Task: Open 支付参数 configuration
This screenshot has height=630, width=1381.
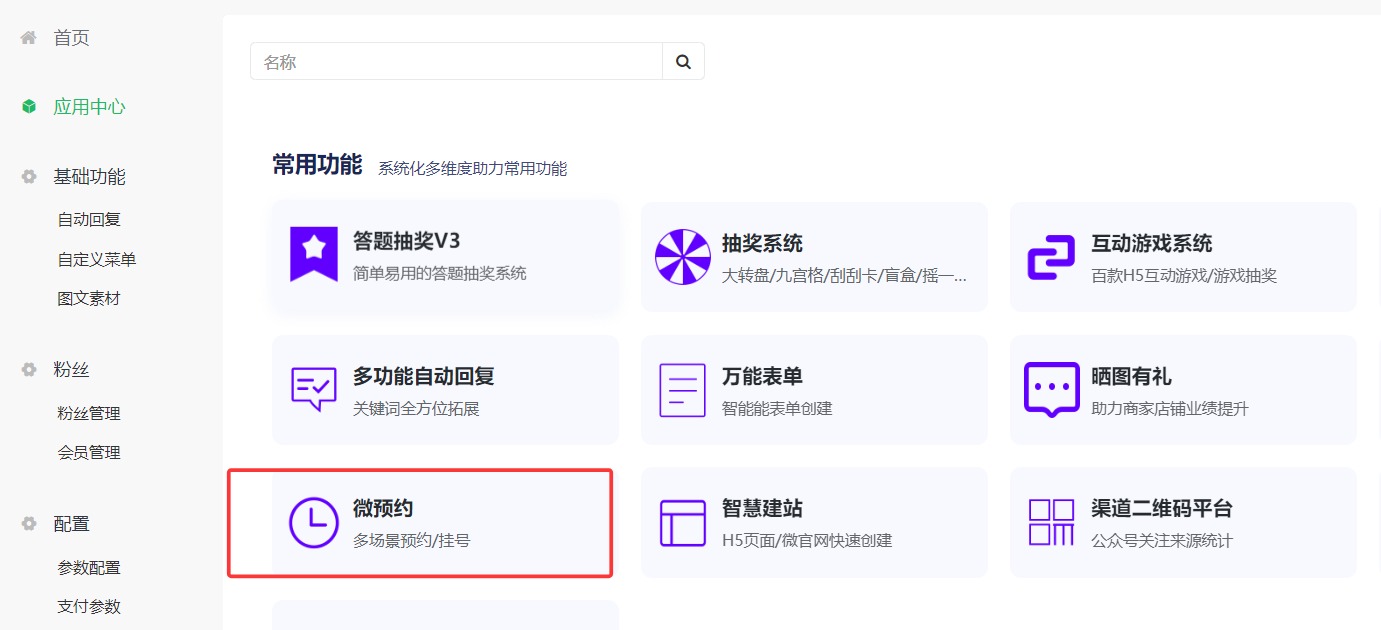Action: pyautogui.click(x=91, y=605)
